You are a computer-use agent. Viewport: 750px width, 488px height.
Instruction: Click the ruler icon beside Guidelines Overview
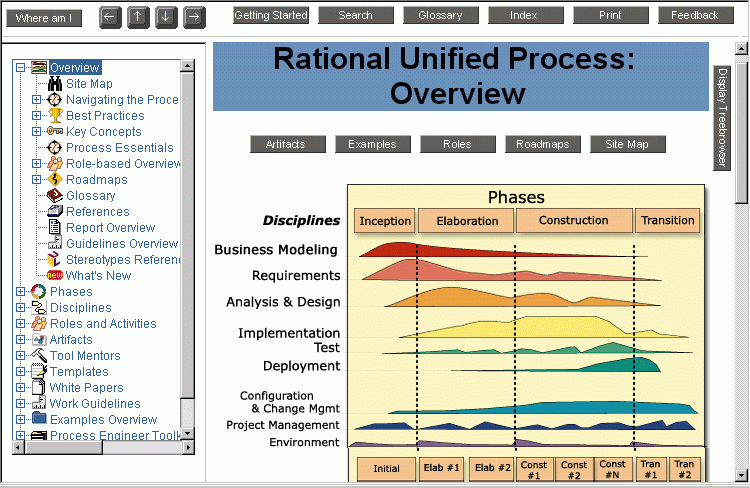tap(55, 243)
